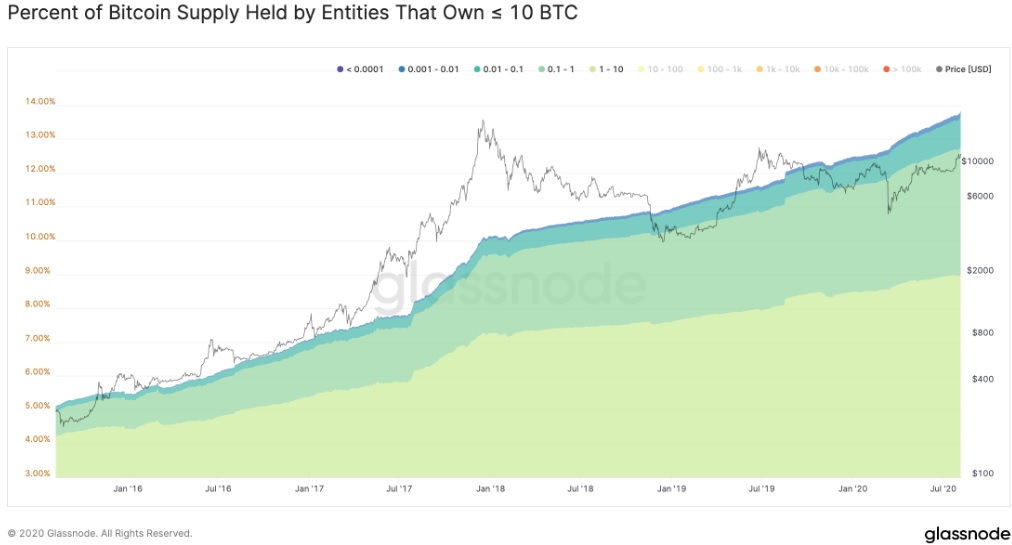Screen dimensions: 1012x545
Task: Click the '14.00%' y-axis label
Action: click(39, 101)
